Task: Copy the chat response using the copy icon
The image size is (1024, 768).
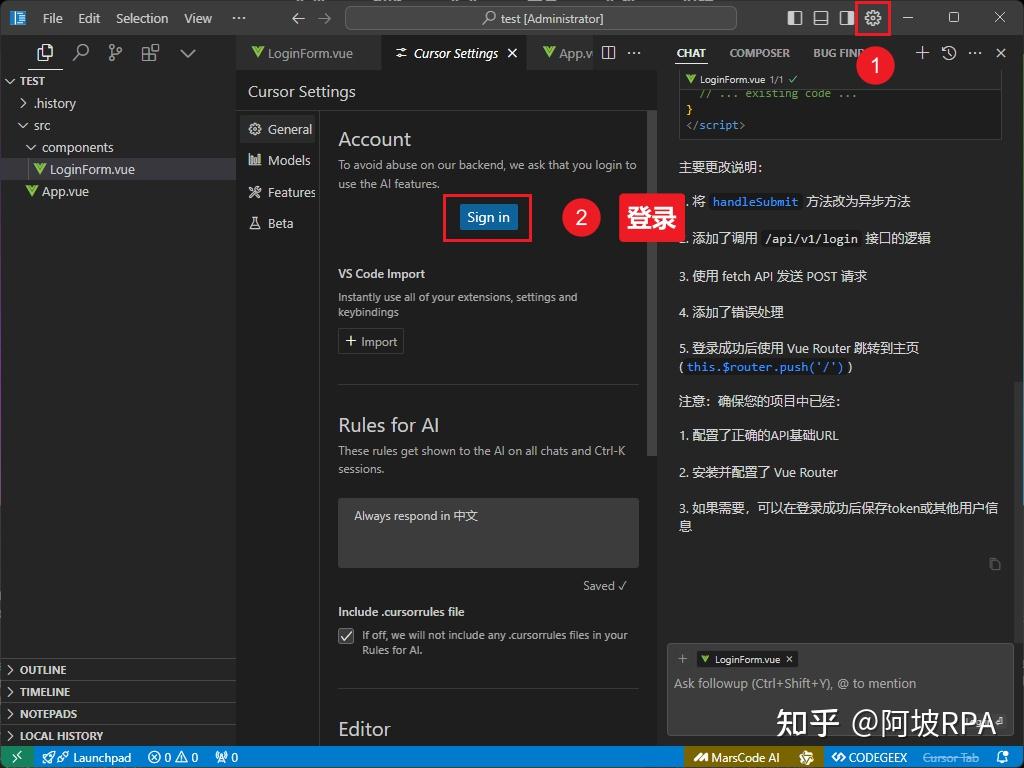Action: (x=995, y=564)
